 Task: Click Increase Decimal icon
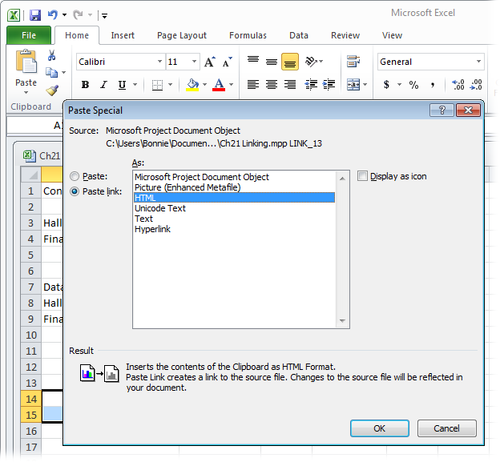point(458,85)
